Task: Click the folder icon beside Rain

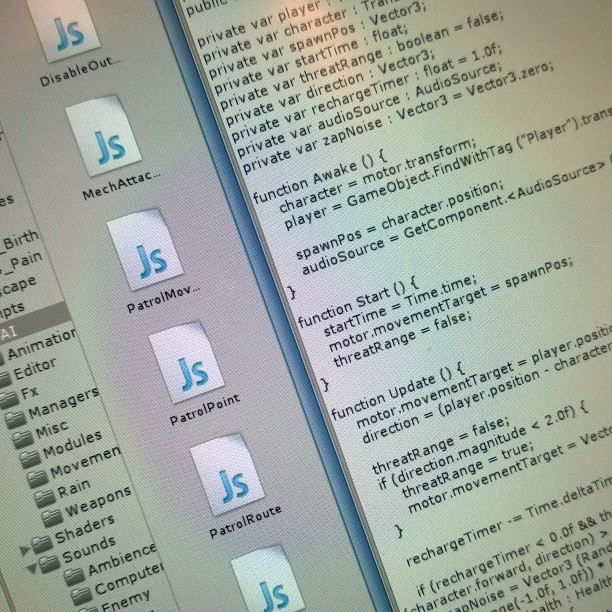Action: pyautogui.click(x=44, y=498)
